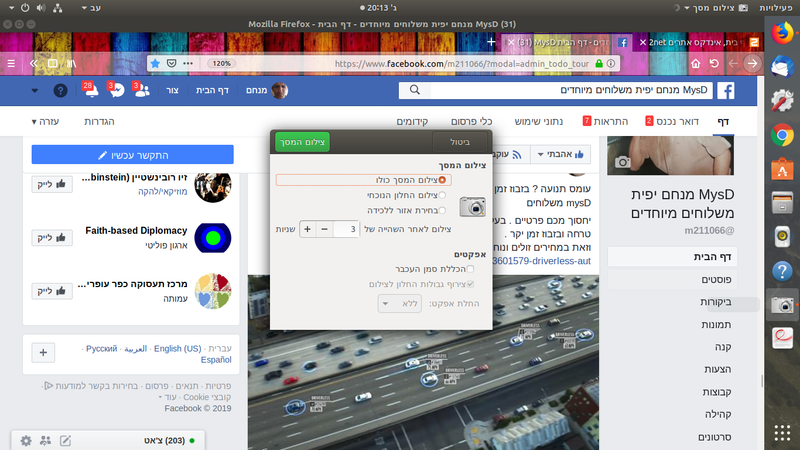Compose a new message in the chat bar
The height and width of the screenshot is (450, 800).
(65, 440)
